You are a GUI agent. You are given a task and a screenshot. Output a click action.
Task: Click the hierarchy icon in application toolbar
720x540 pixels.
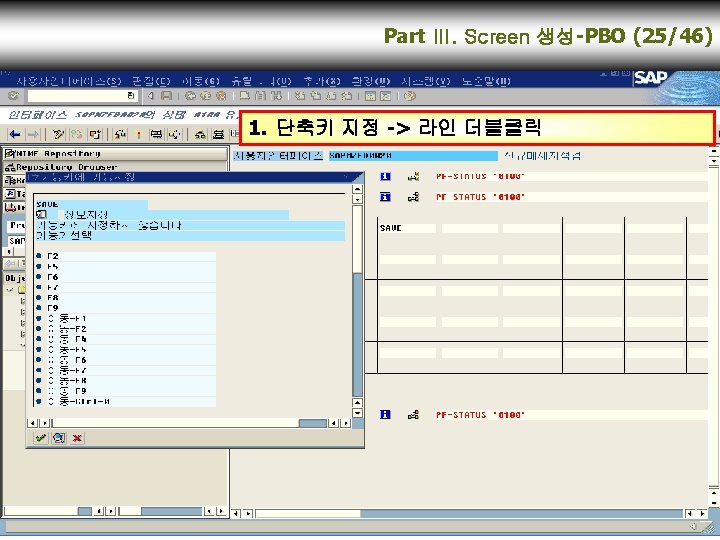[201, 135]
